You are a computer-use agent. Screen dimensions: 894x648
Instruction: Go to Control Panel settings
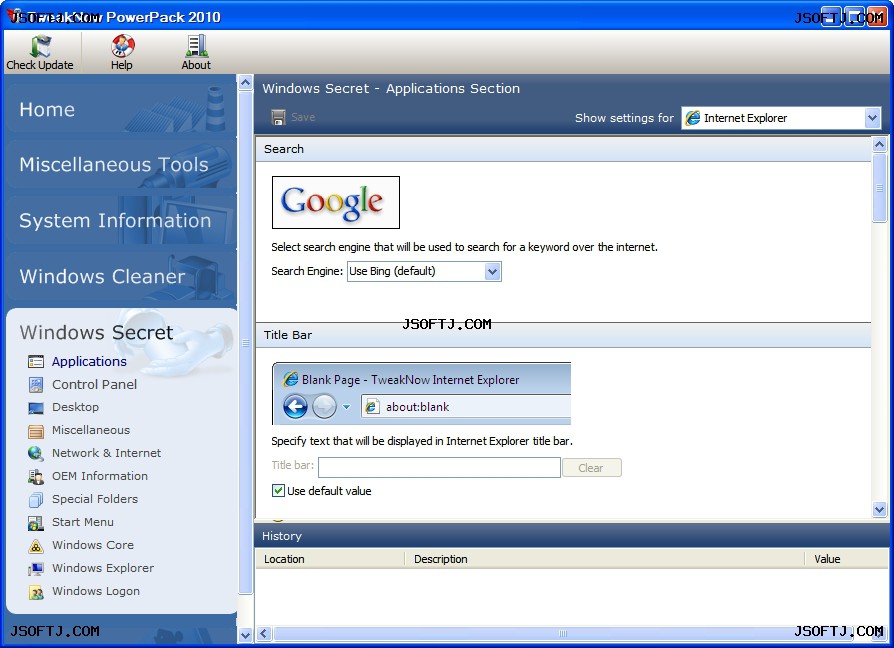click(95, 385)
